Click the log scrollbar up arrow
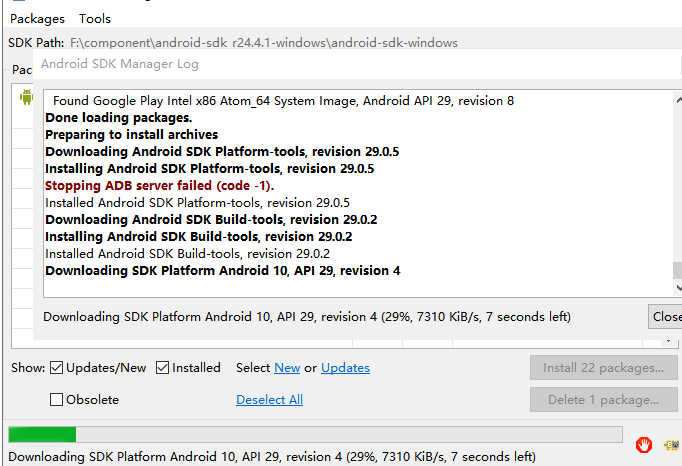The width and height of the screenshot is (682, 466). pos(678,100)
